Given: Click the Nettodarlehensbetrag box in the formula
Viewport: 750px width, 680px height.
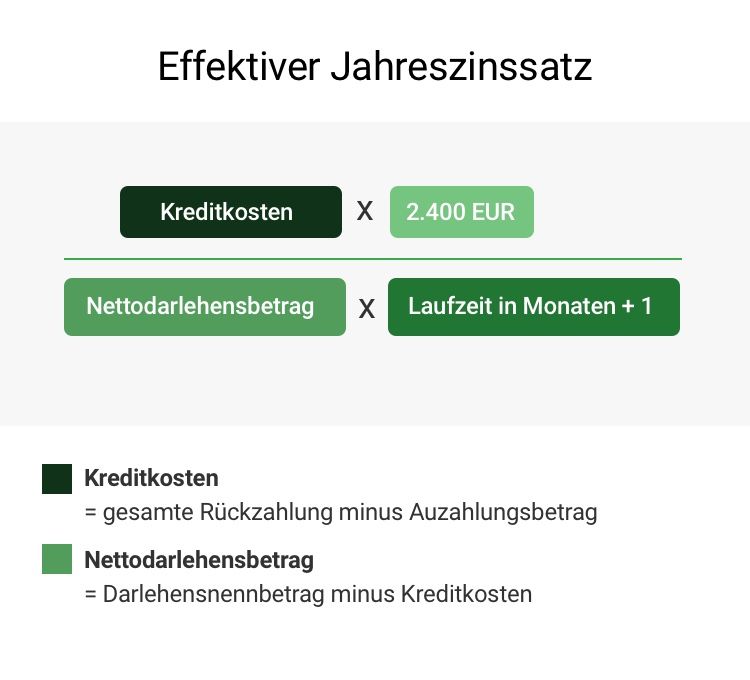Looking at the screenshot, I should (205, 307).
